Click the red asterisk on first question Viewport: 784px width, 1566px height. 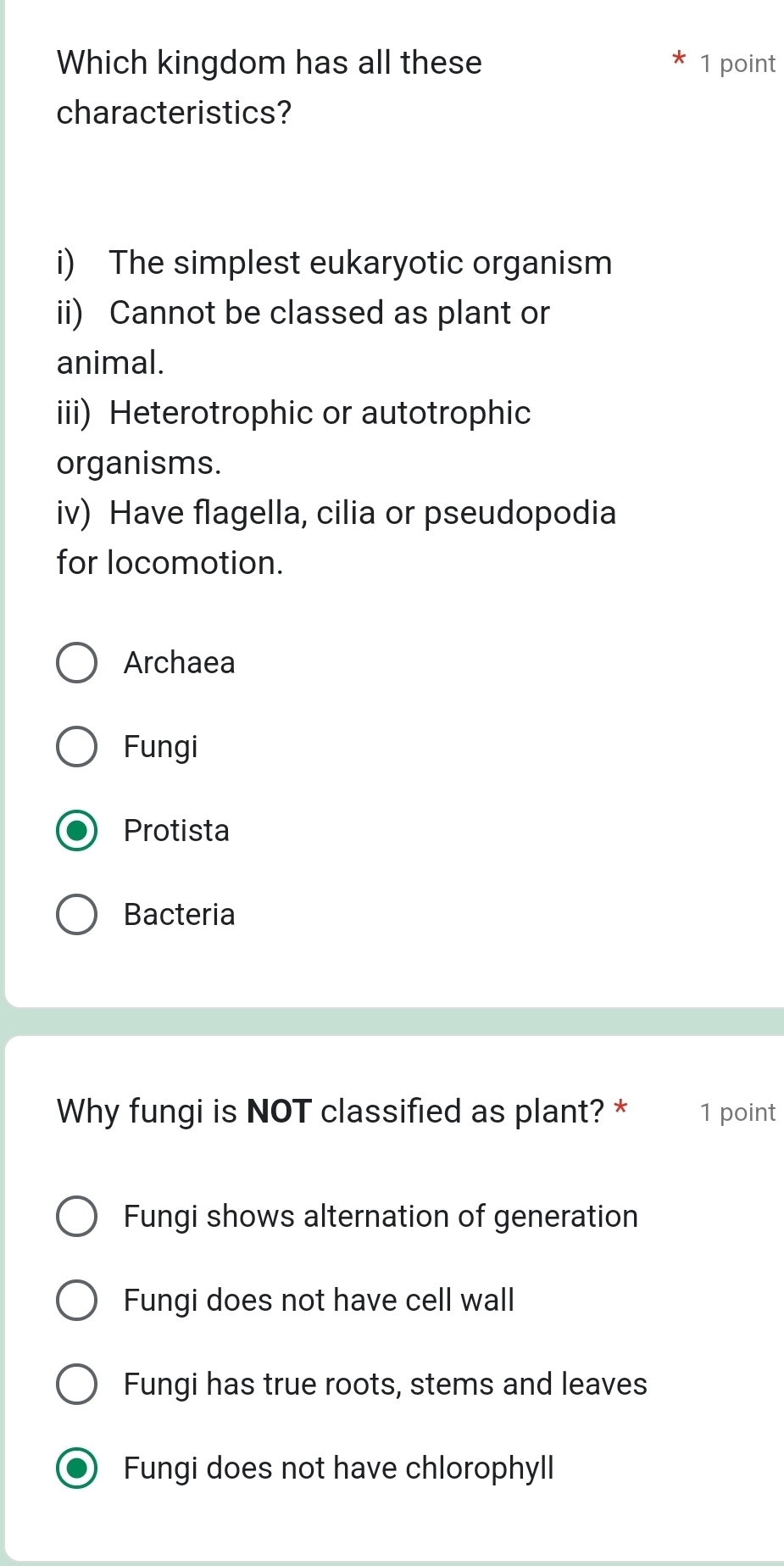coord(678,61)
